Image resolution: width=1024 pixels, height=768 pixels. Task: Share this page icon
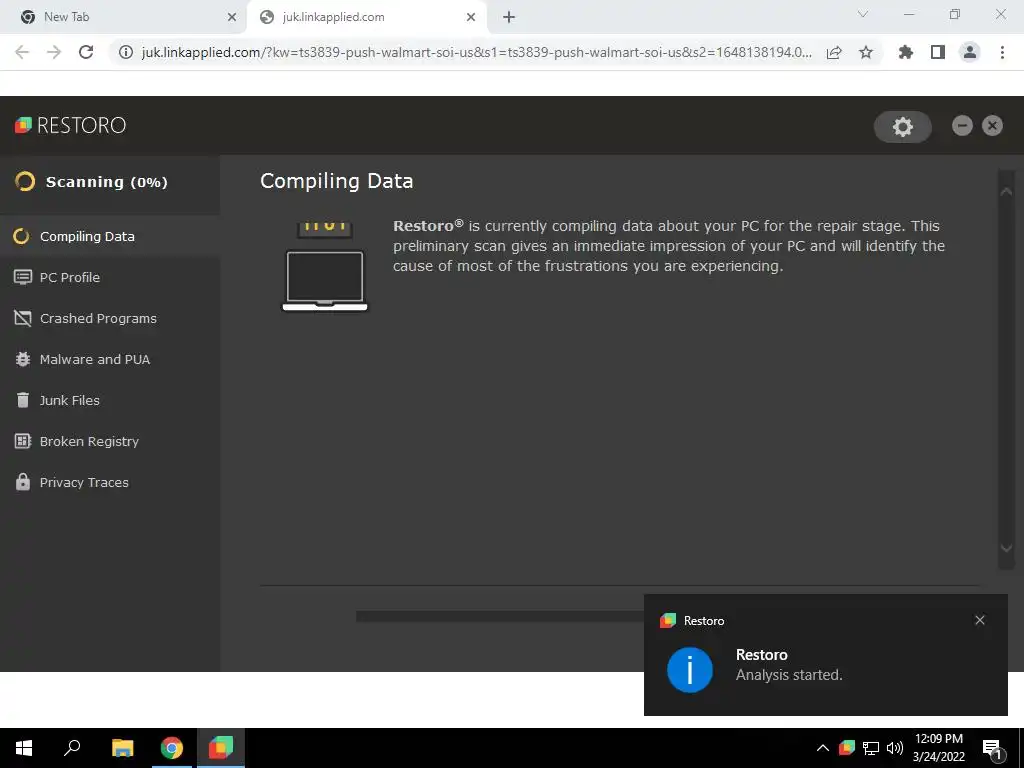point(834,52)
